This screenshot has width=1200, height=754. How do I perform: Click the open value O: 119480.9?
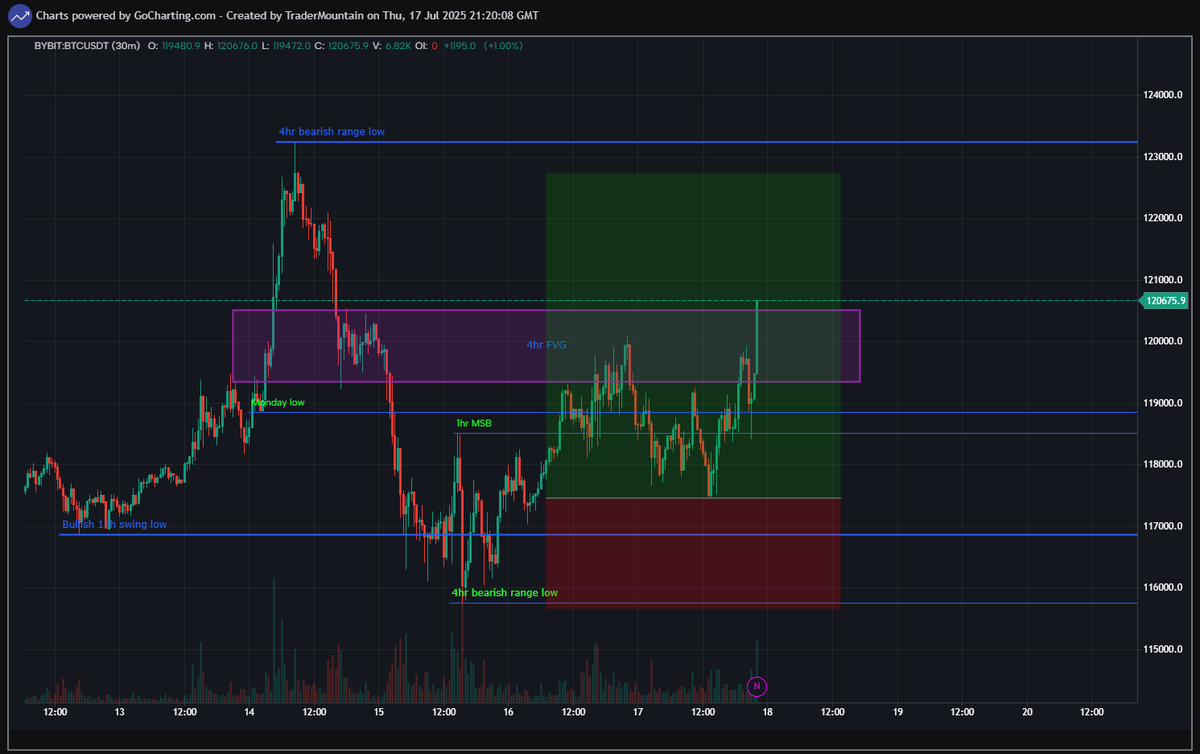click(174, 46)
